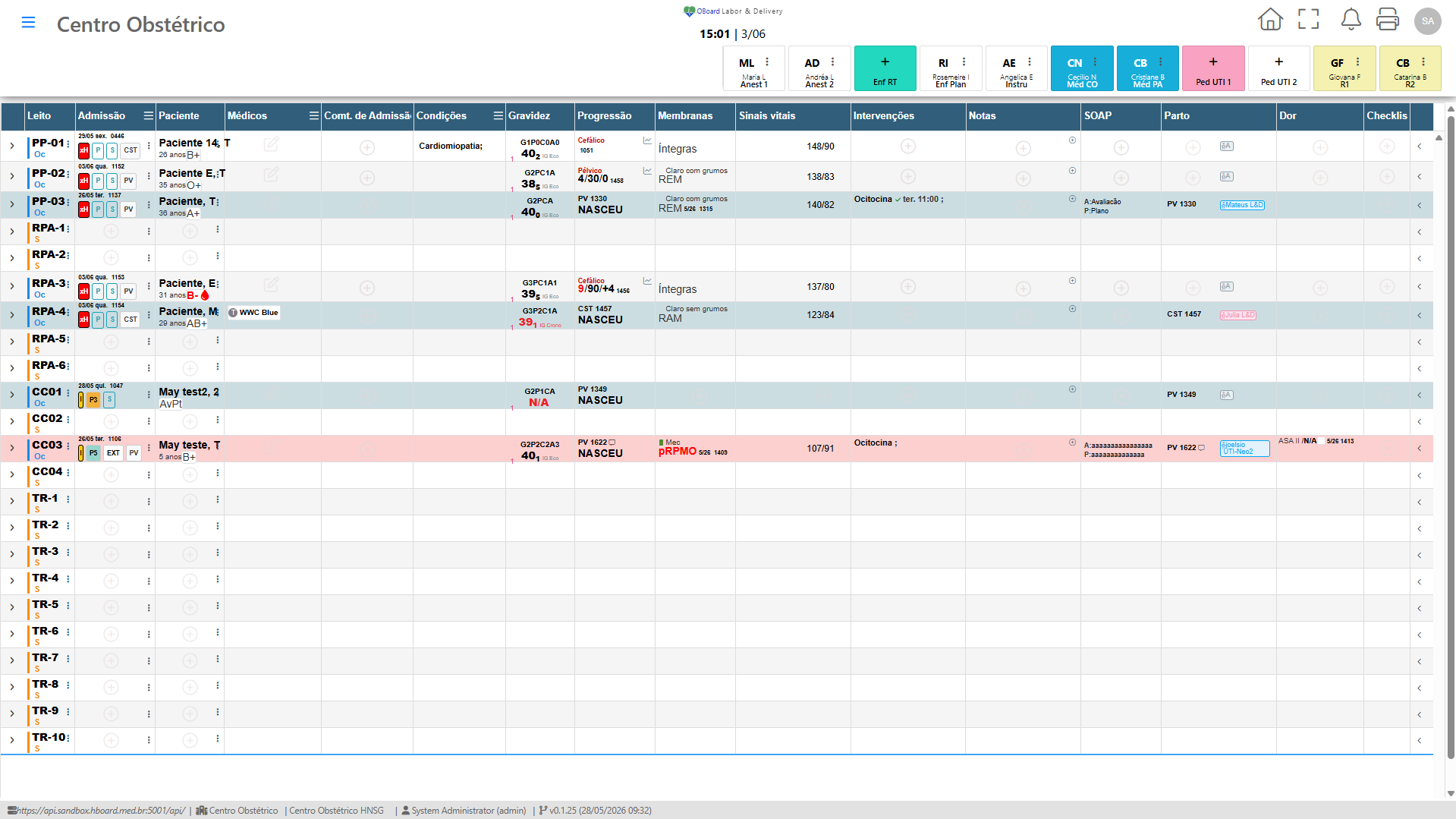
Task: Add staff to Ped UTI 2 slot
Action: 1278,62
